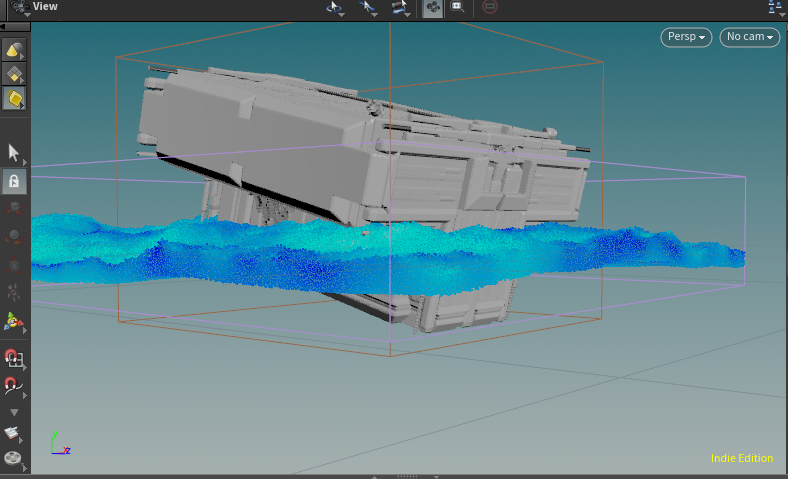Click the Track view tool icon
Viewport: 788px width, 479px height.
(367, 8)
